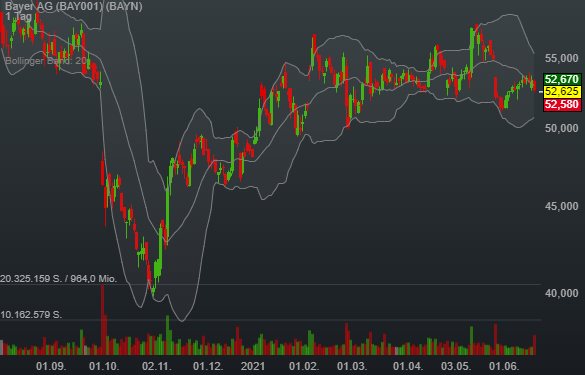
Task: Click the 45,000 price axis label
Action: (561, 206)
